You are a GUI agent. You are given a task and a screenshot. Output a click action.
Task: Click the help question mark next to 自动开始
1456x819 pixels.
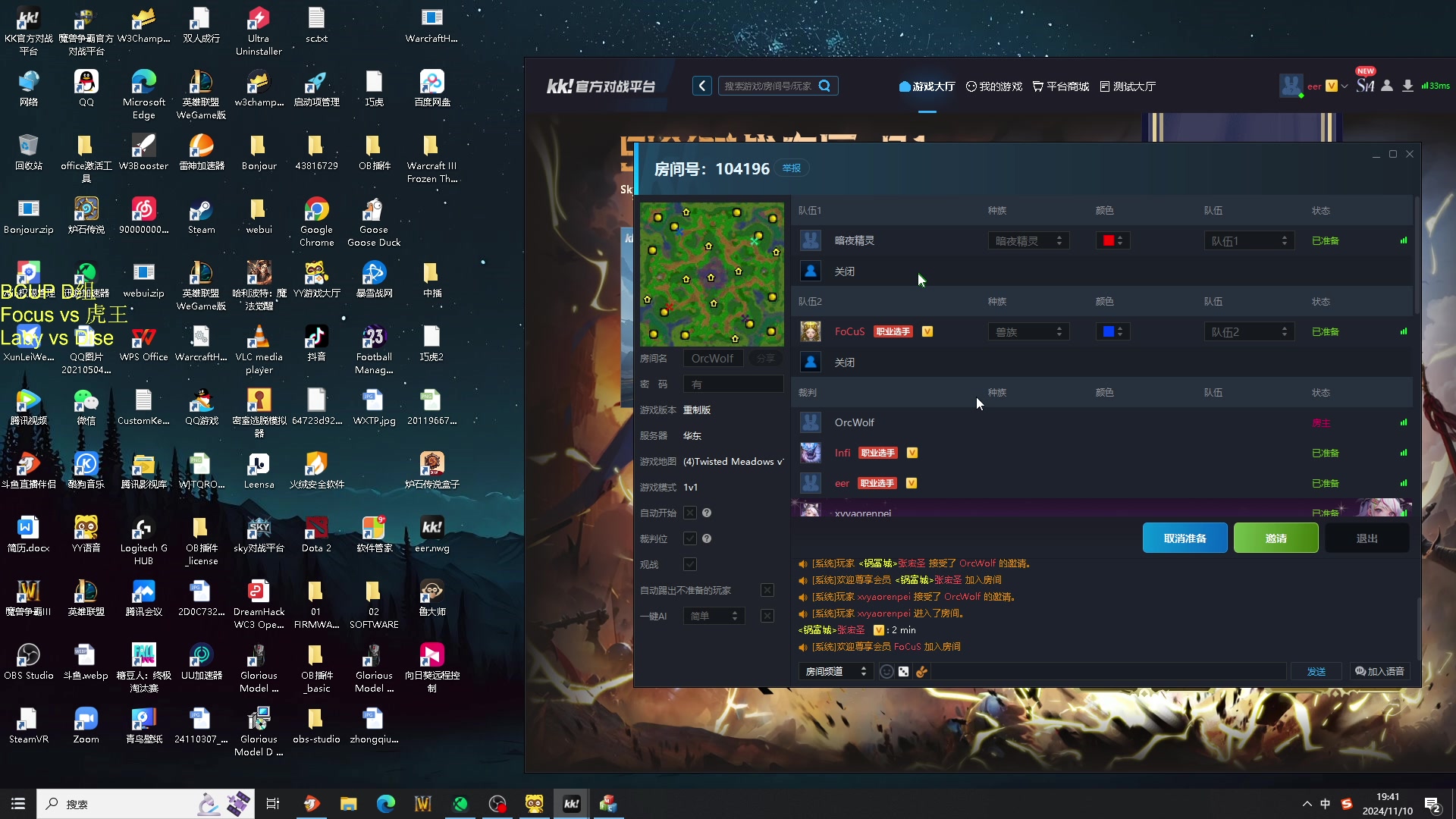coord(707,513)
